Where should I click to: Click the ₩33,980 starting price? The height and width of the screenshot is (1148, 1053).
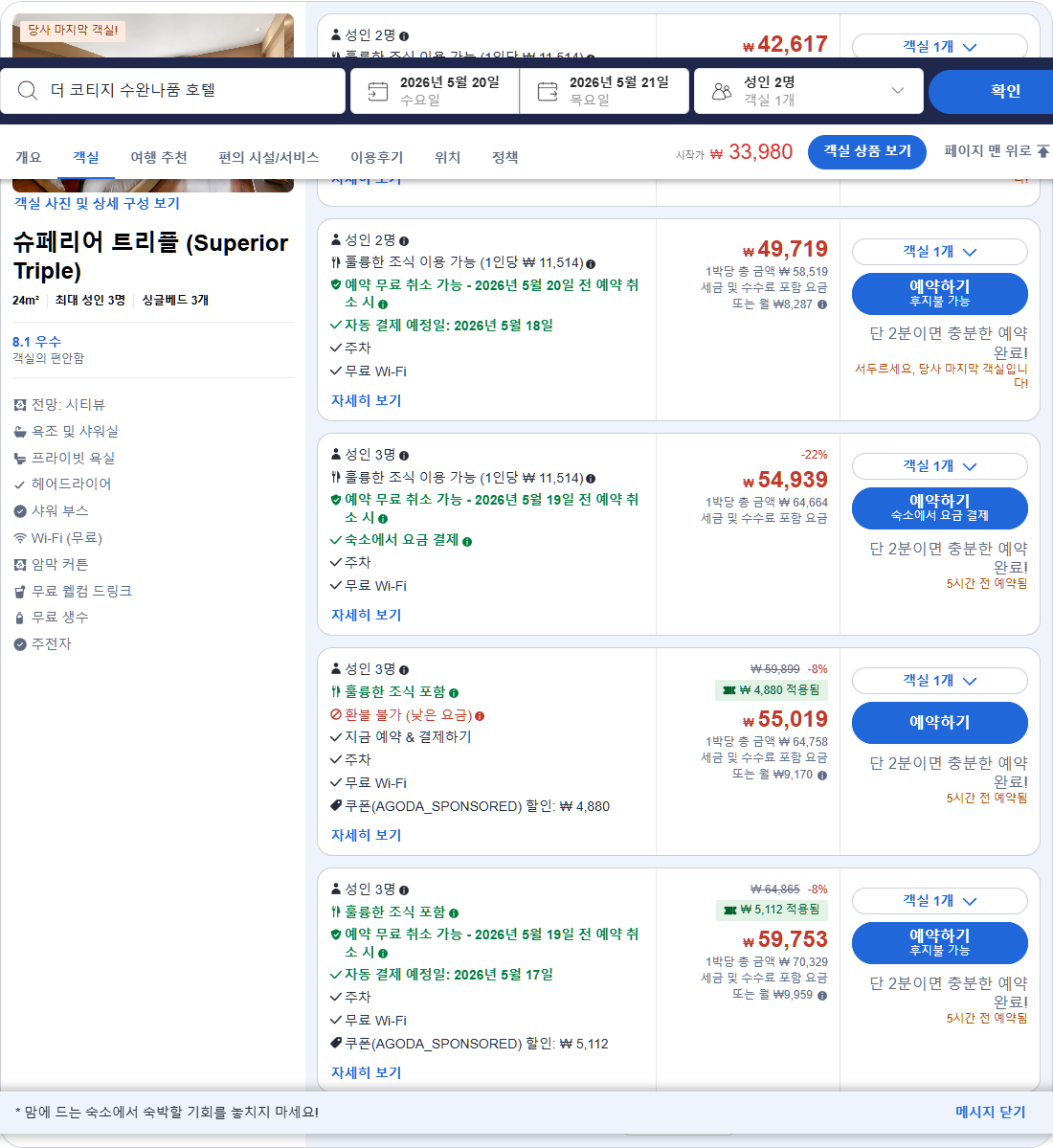[751, 151]
